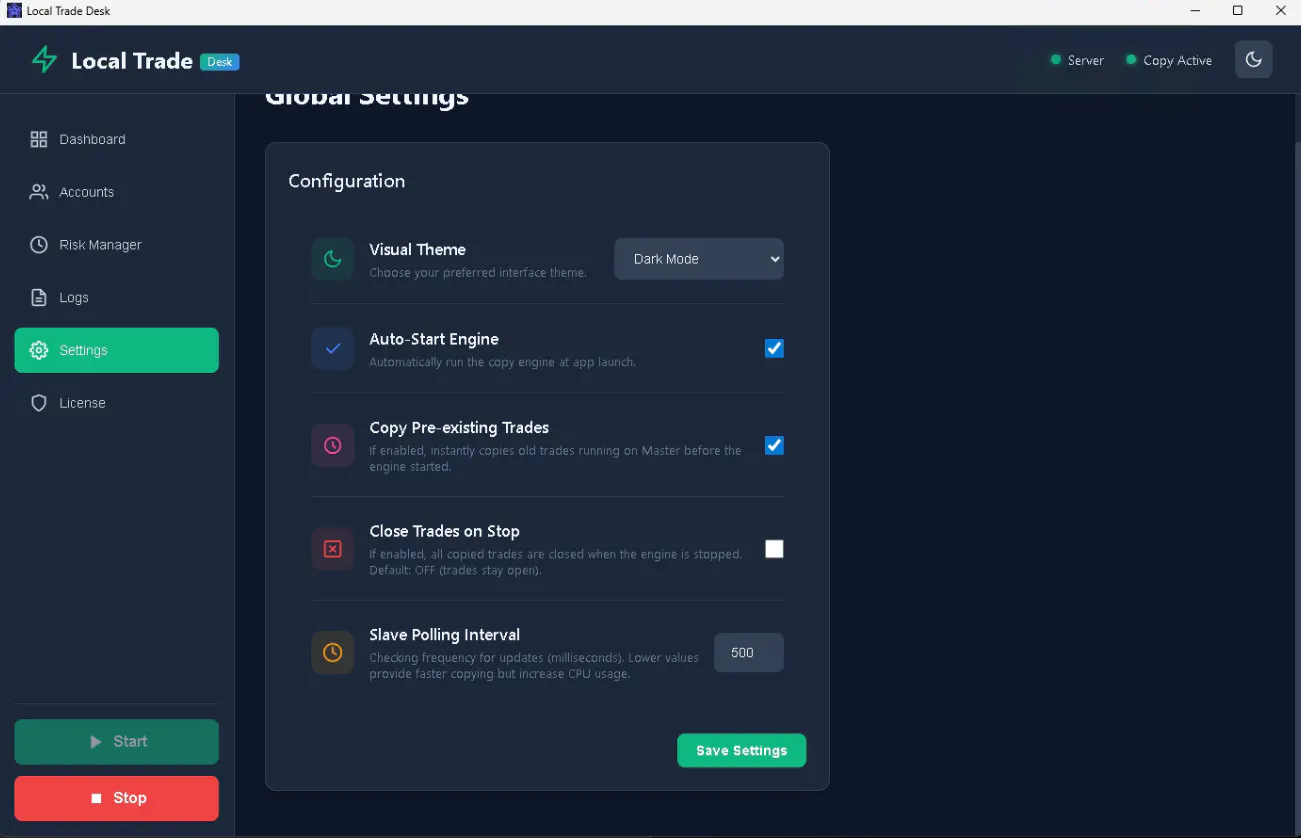Uncheck Copy Pre-existing Trades checkbox
Viewport: 1301px width, 838px height.
tap(774, 445)
